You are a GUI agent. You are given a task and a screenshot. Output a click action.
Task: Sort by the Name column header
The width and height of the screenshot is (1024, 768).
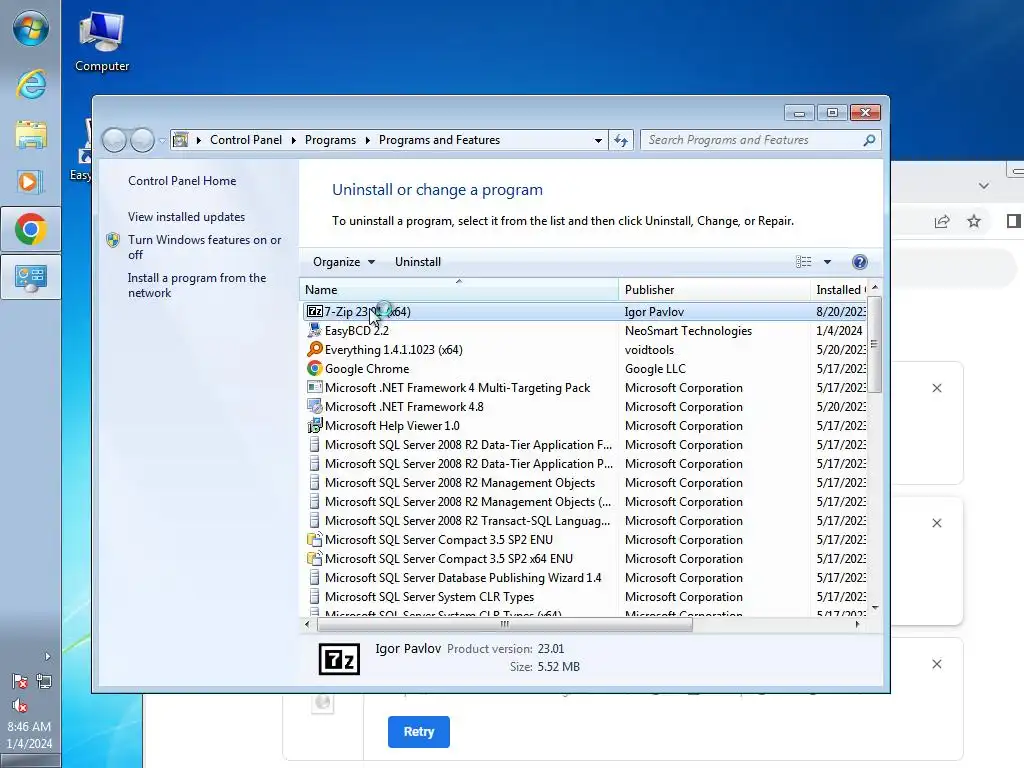pyautogui.click(x=459, y=289)
